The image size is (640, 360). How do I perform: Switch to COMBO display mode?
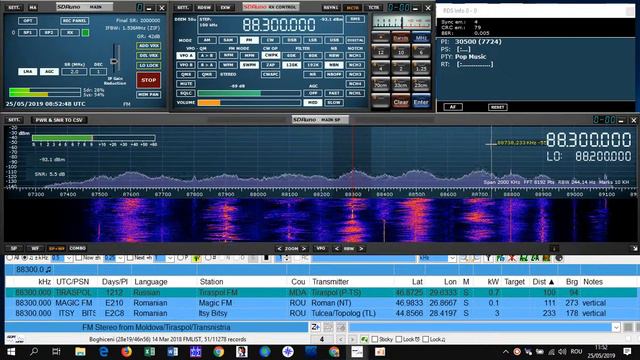[78, 248]
